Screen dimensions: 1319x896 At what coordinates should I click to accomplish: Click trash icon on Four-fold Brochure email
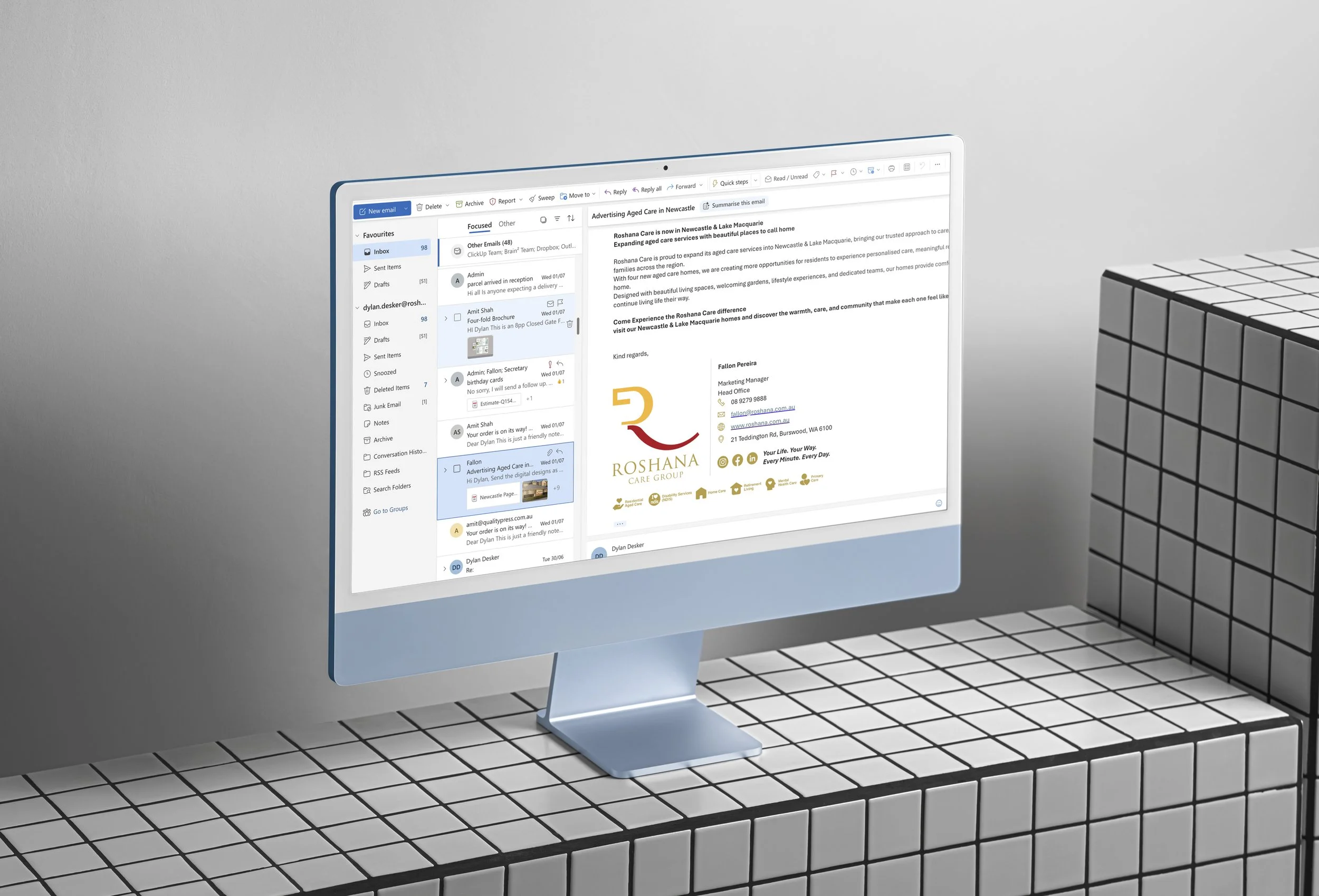pos(570,323)
